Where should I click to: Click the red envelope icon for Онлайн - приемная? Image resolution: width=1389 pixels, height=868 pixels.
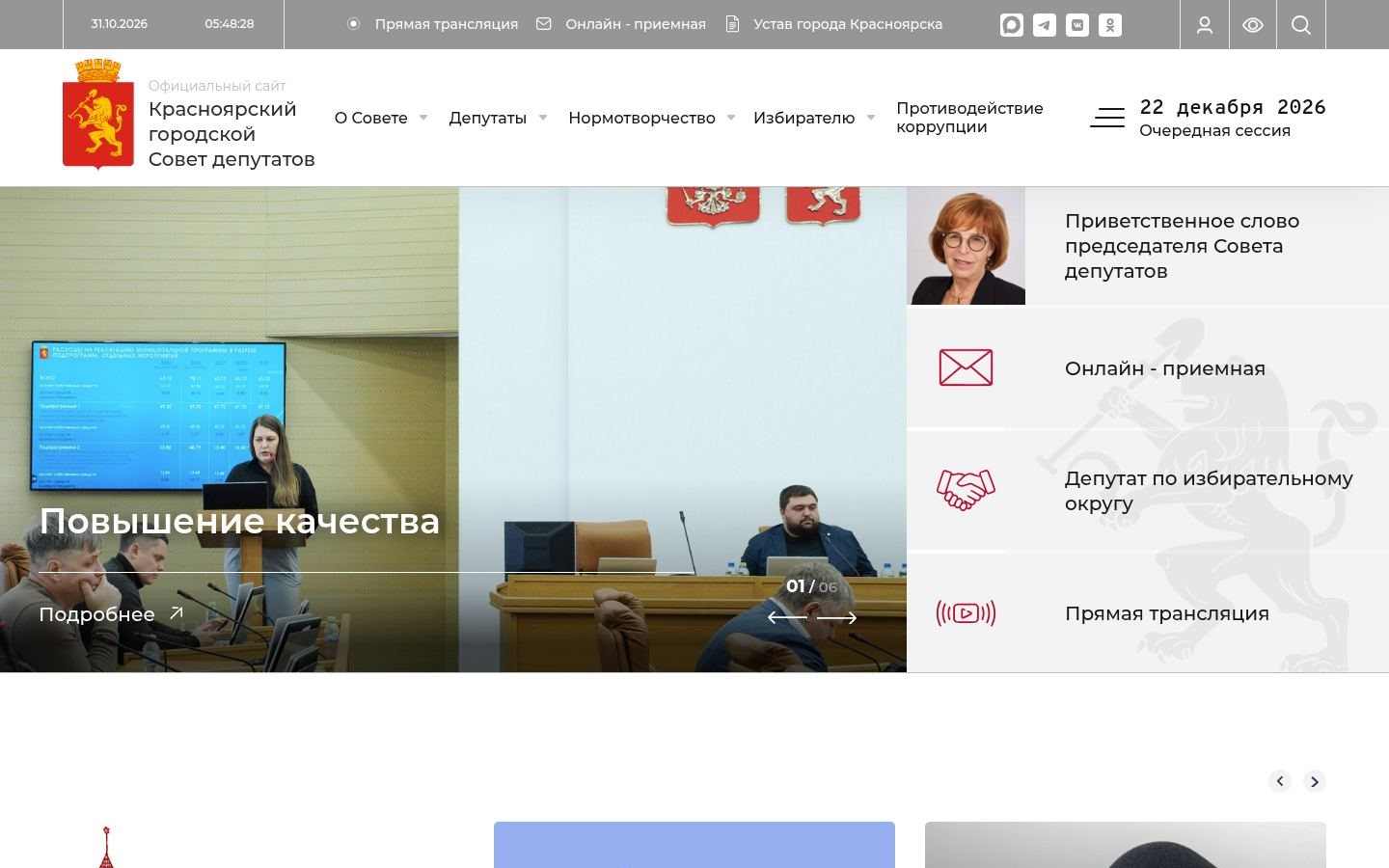coord(966,367)
